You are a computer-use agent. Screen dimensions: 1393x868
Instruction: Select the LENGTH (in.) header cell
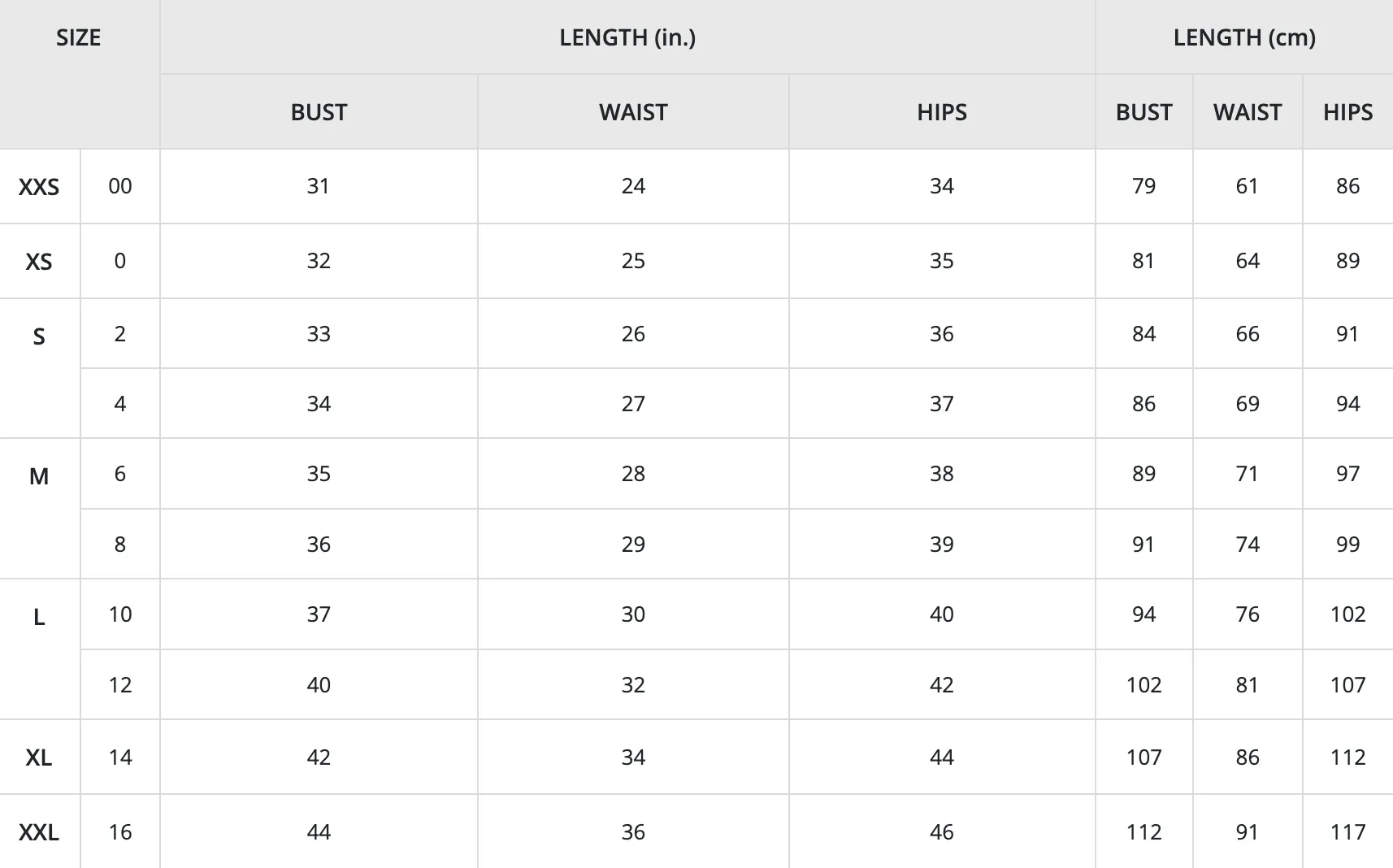[627, 38]
